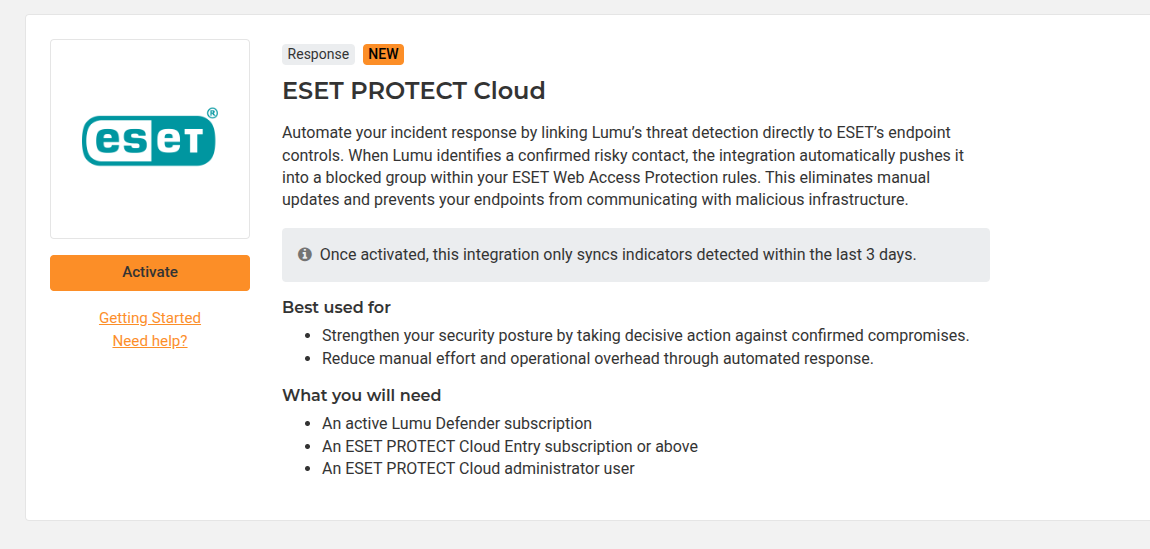Select the active Lumu Defender subscription item
Viewport: 1150px width, 549px height.
click(x=457, y=424)
